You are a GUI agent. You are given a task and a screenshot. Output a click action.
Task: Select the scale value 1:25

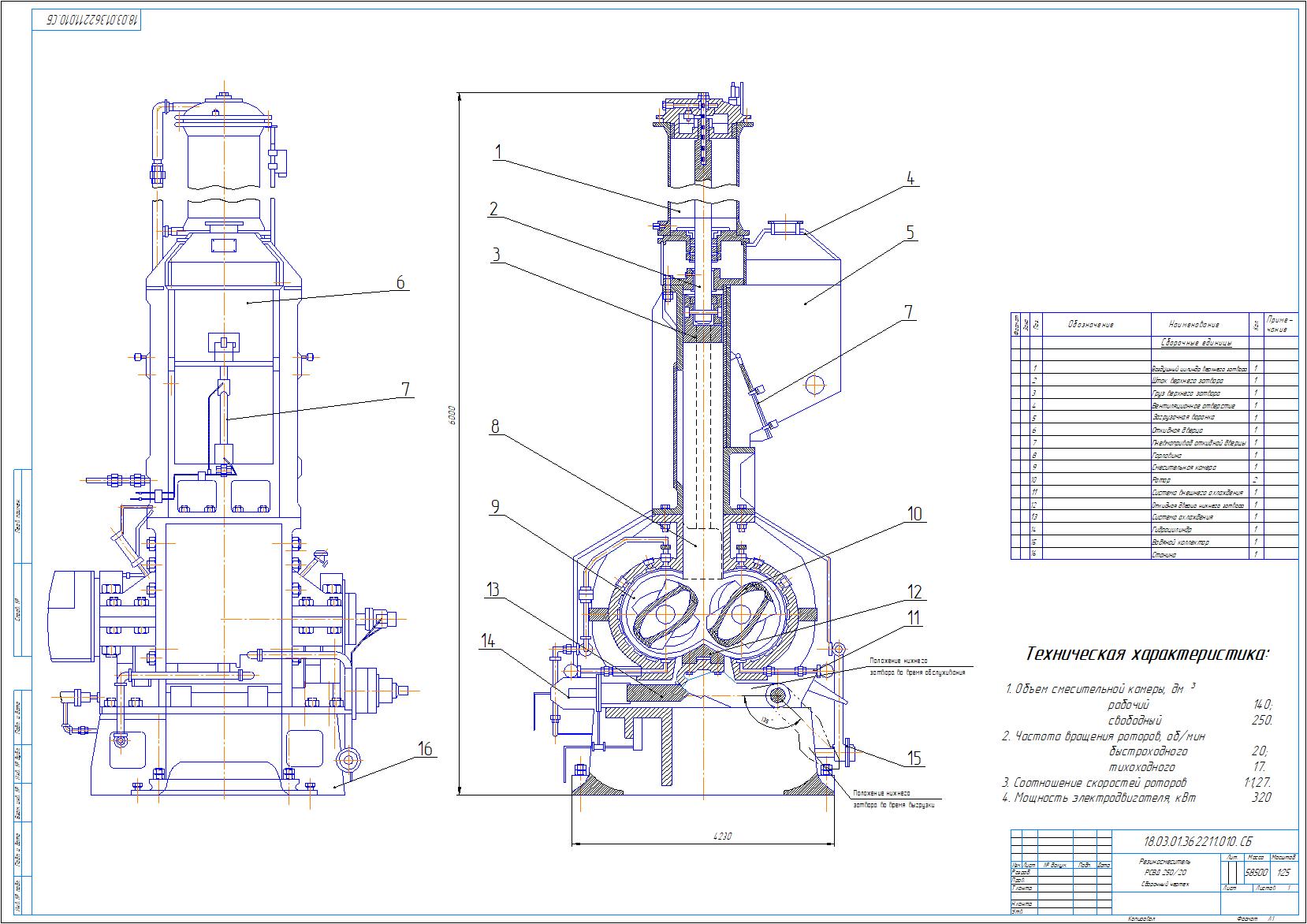pyautogui.click(x=1283, y=873)
